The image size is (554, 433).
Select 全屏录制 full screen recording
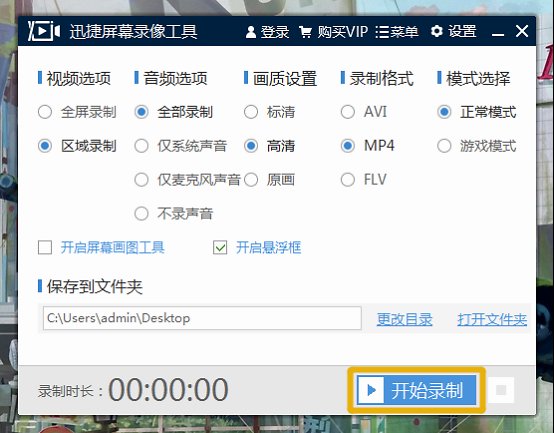point(77,112)
